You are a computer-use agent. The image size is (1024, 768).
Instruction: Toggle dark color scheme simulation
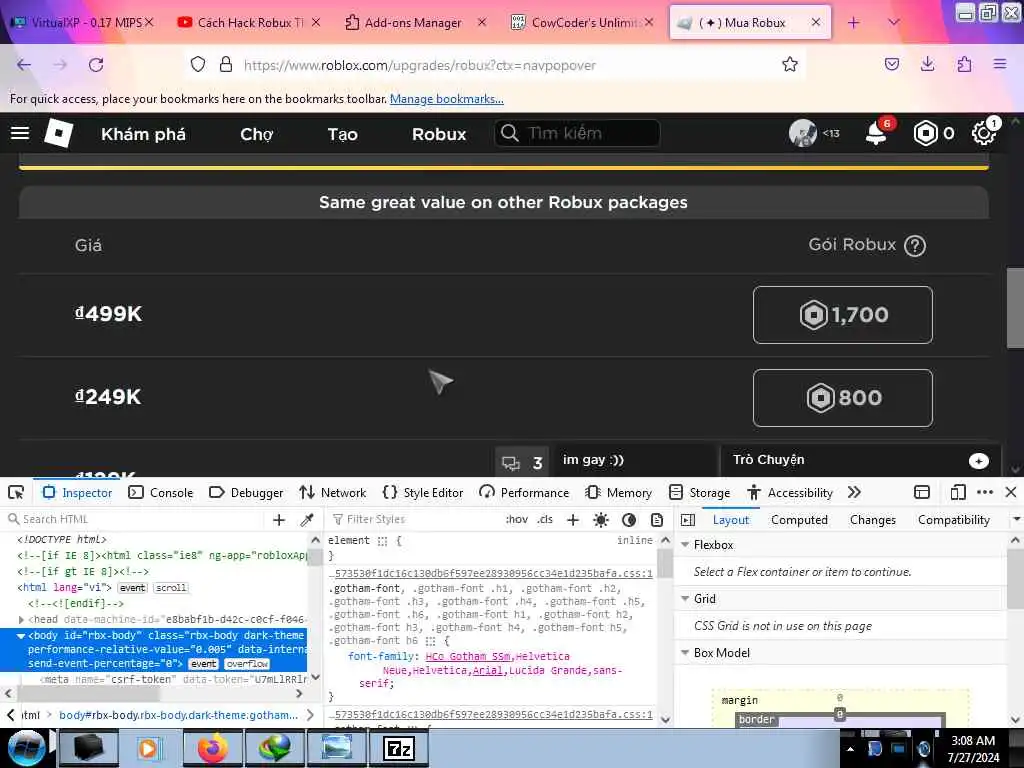pos(629,520)
